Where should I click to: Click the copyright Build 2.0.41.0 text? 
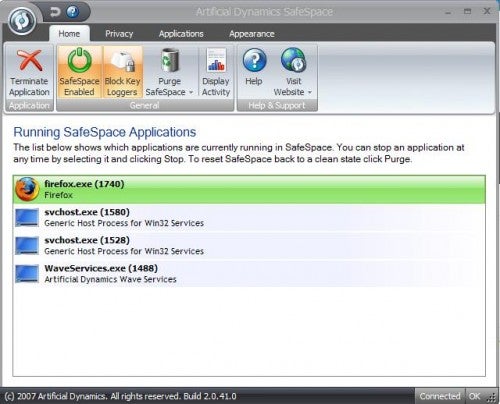tap(120, 396)
